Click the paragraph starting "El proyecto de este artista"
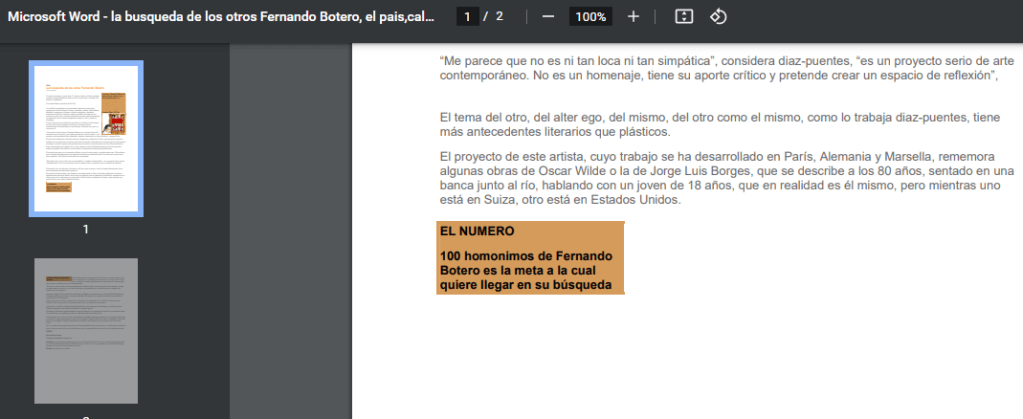The height and width of the screenshot is (419, 1023). [716, 178]
